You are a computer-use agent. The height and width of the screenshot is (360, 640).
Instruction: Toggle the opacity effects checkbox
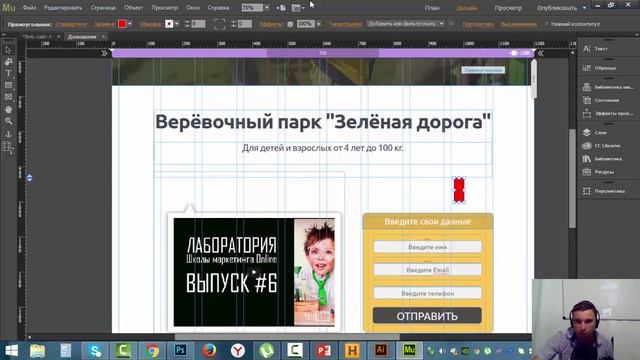[x=290, y=24]
